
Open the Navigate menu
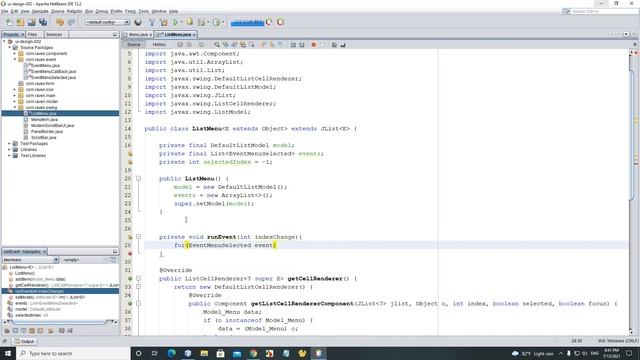[40, 11]
